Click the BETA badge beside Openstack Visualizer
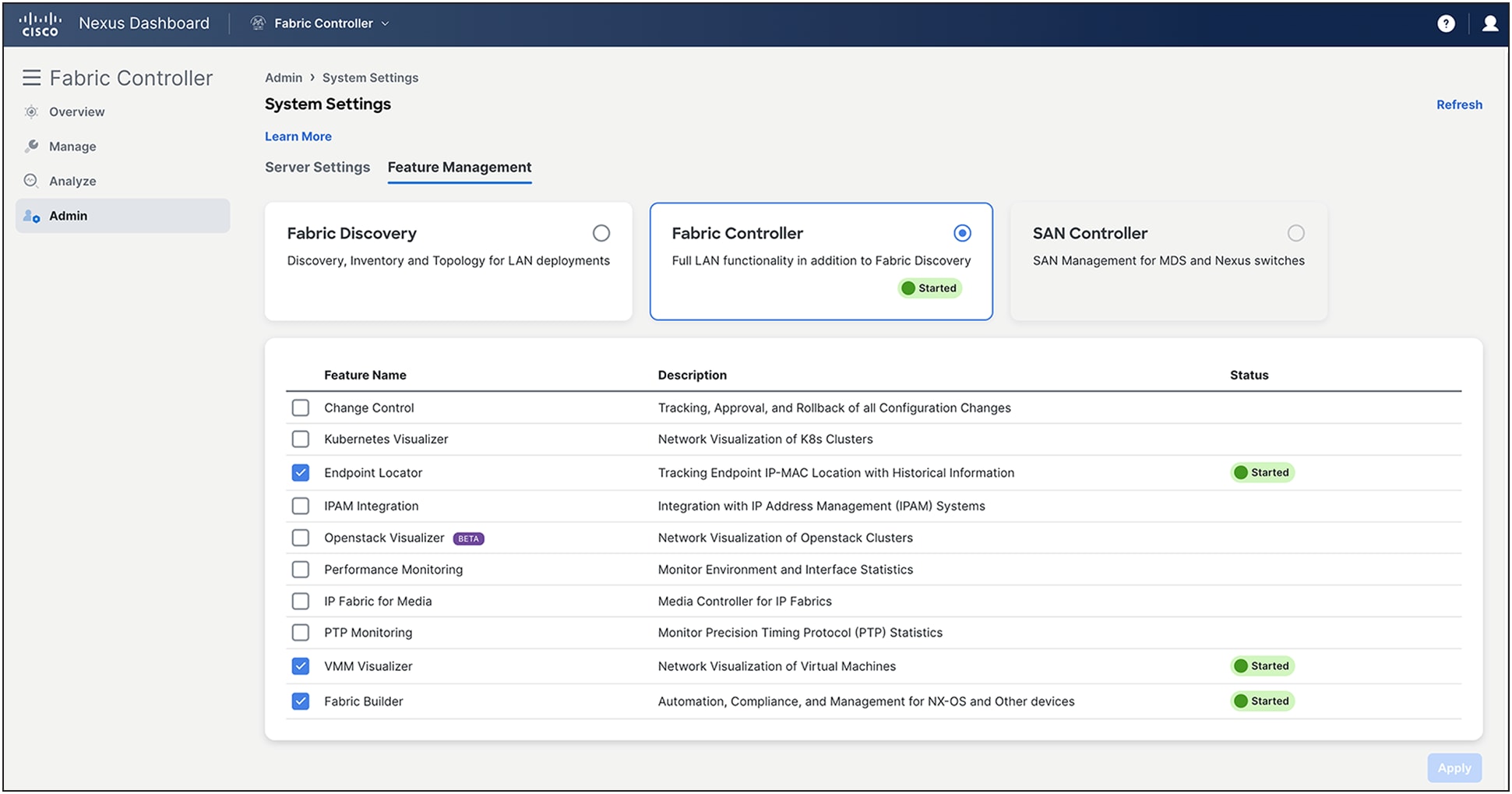 pyautogui.click(x=468, y=538)
